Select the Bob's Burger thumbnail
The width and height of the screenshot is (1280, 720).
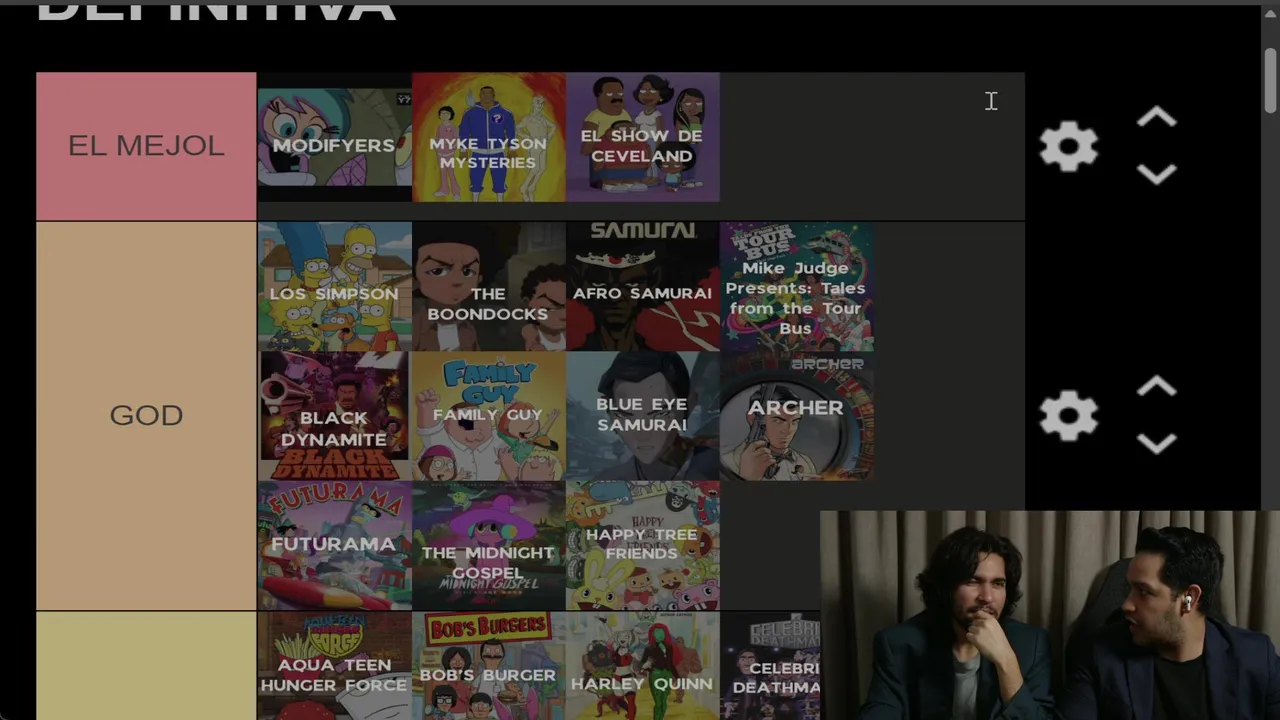point(488,666)
